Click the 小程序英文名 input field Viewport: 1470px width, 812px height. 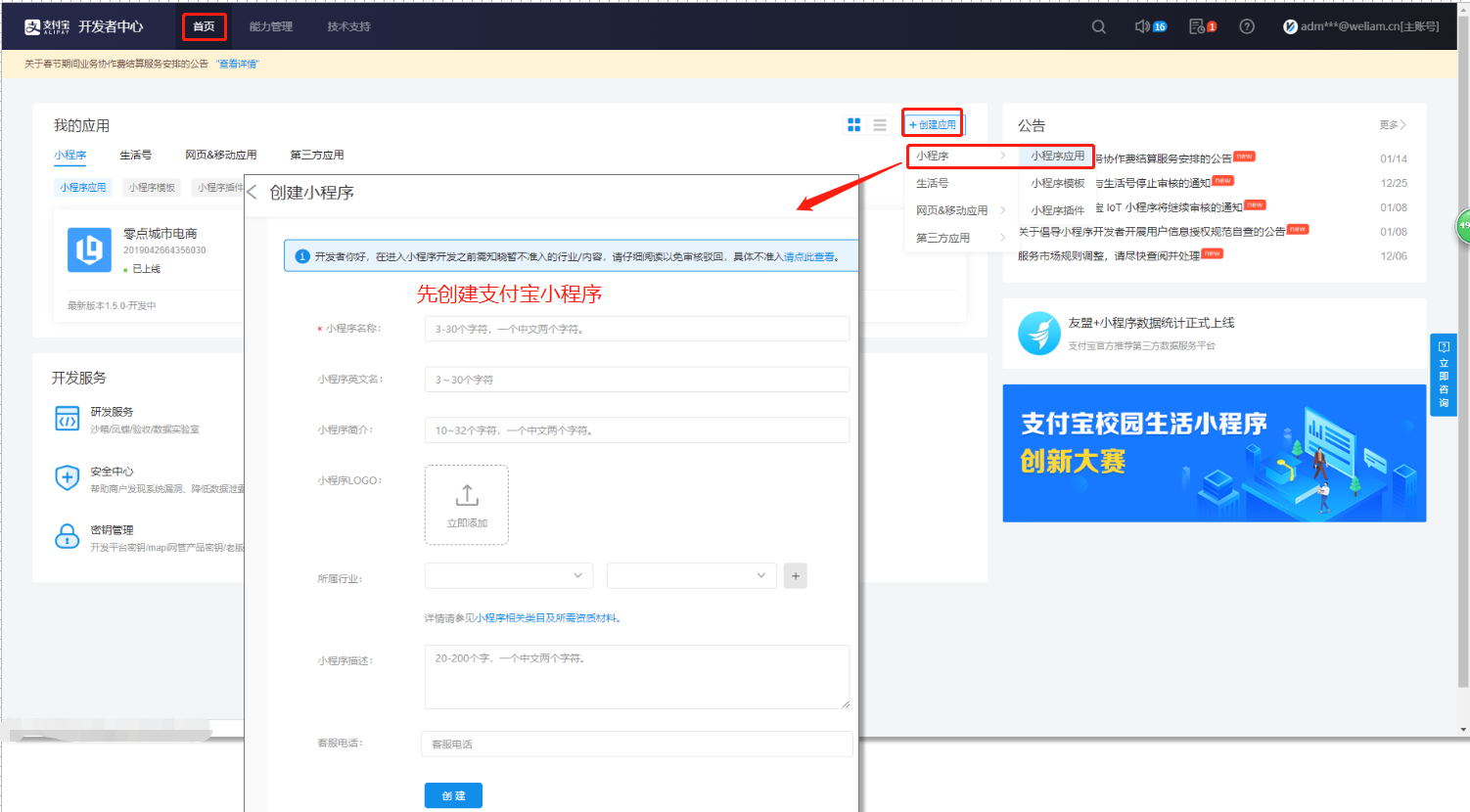[x=637, y=380]
